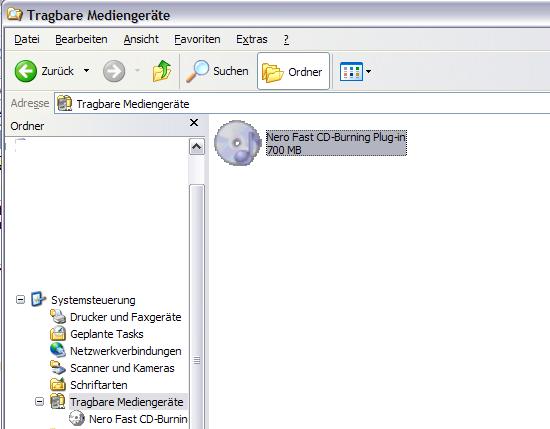Open Suchen search magnifier button

pos(216,71)
